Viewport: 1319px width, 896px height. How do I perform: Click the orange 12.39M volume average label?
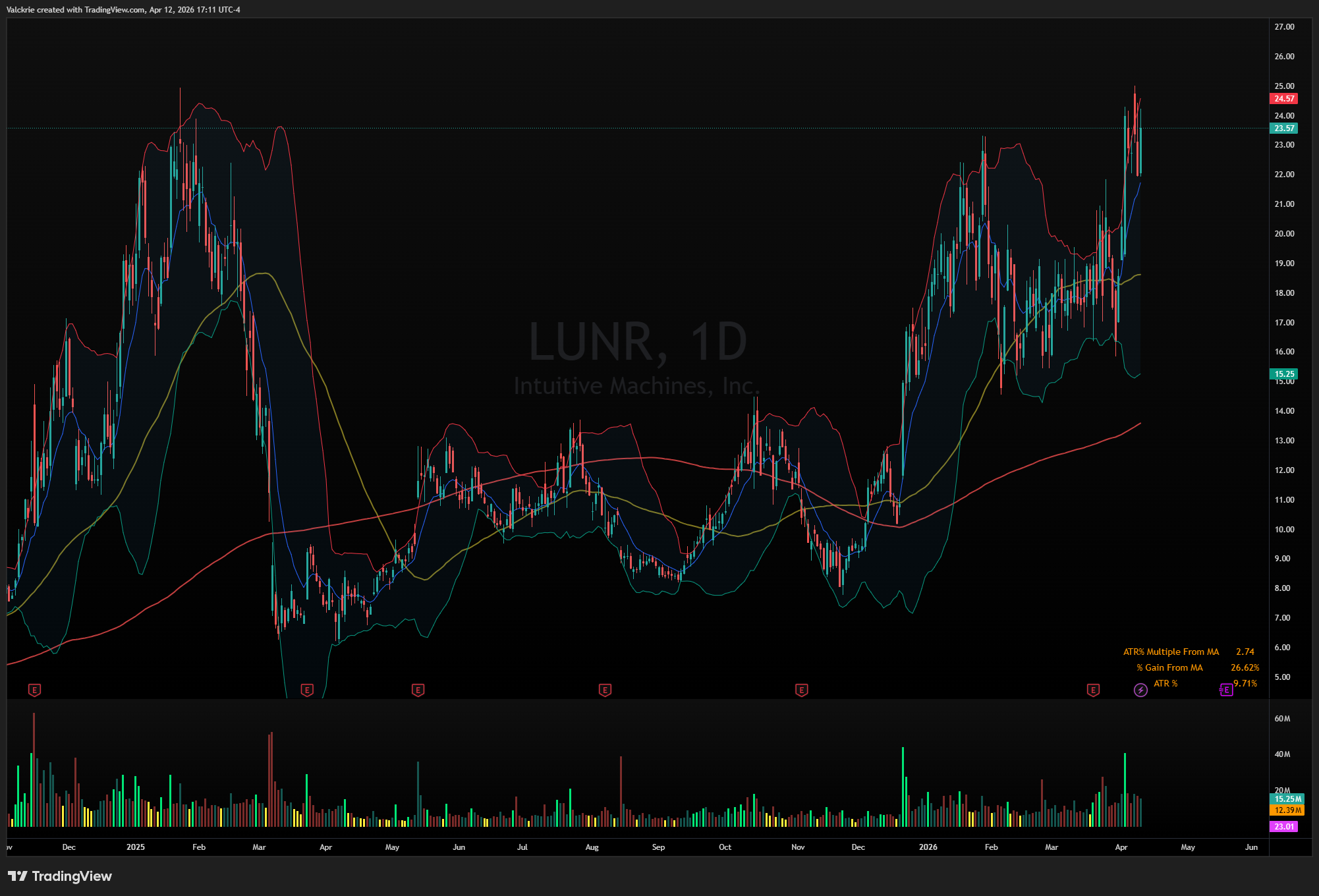[x=1287, y=810]
